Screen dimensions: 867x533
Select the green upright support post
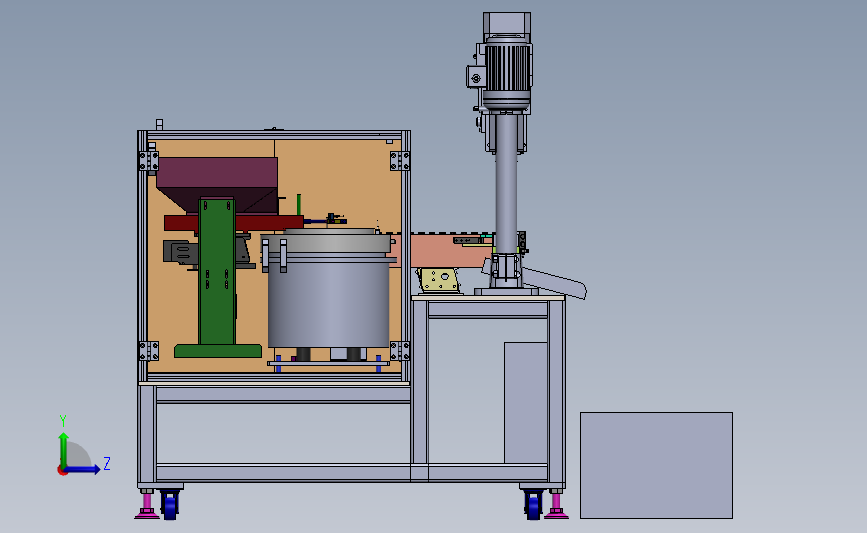point(217,271)
